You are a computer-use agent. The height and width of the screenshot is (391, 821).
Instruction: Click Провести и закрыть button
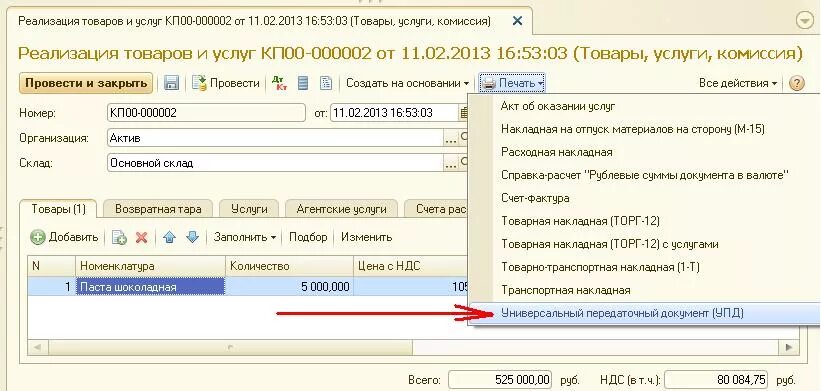click(x=86, y=83)
